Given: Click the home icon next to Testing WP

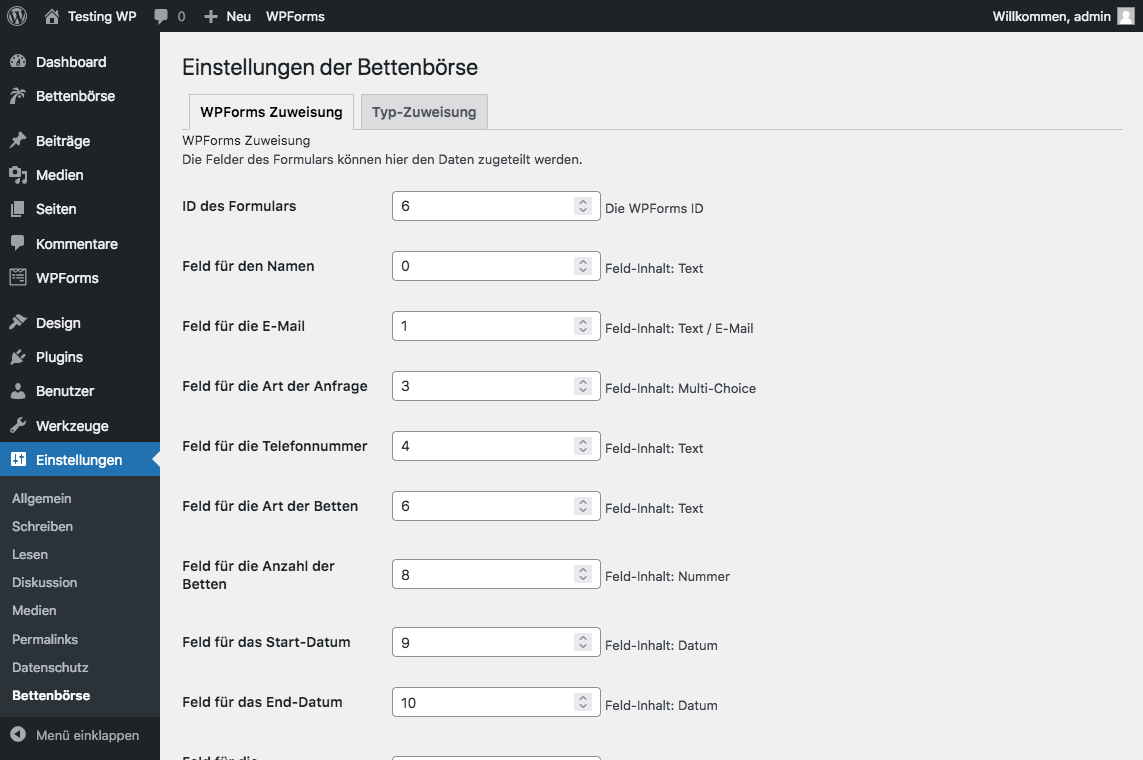Looking at the screenshot, I should (x=52, y=16).
